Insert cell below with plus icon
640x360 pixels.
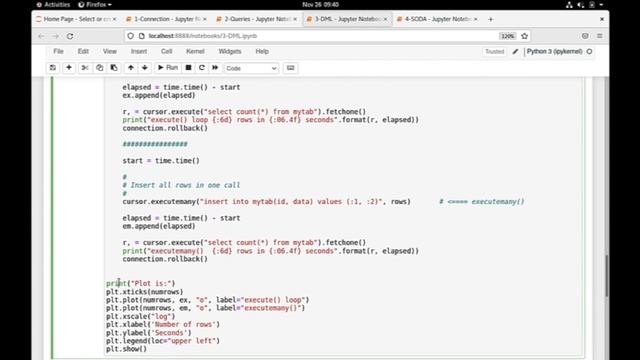point(69,68)
